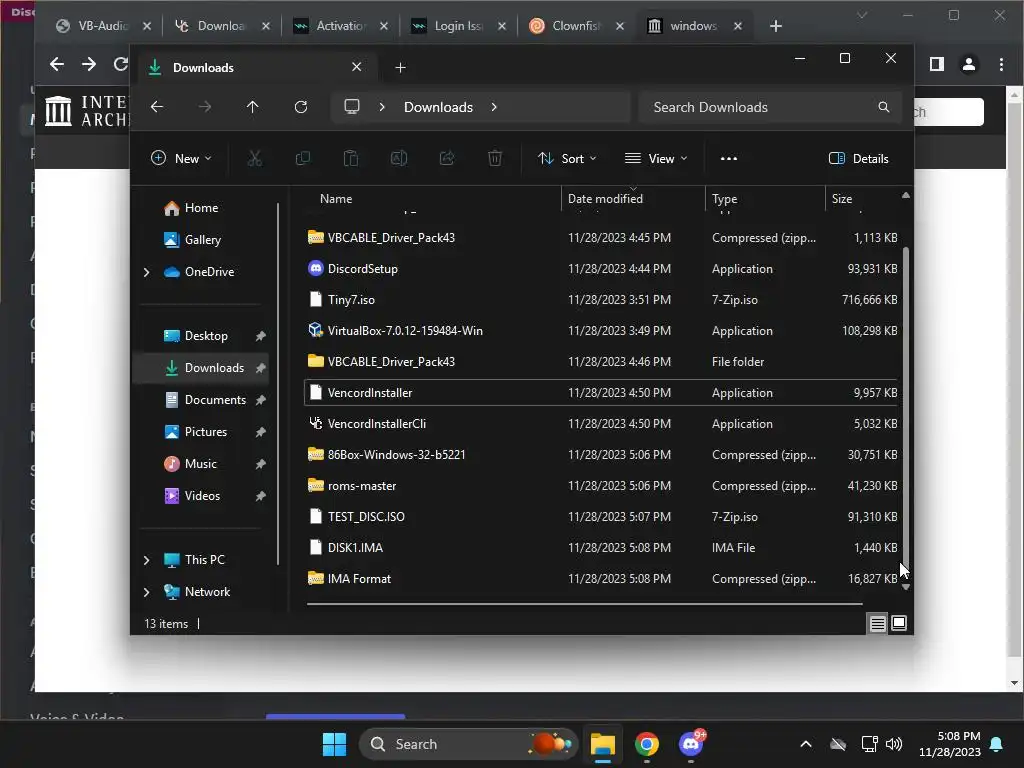Open Gallery in the navigation pane
The width and height of the screenshot is (1024, 768).
pyautogui.click(x=202, y=240)
